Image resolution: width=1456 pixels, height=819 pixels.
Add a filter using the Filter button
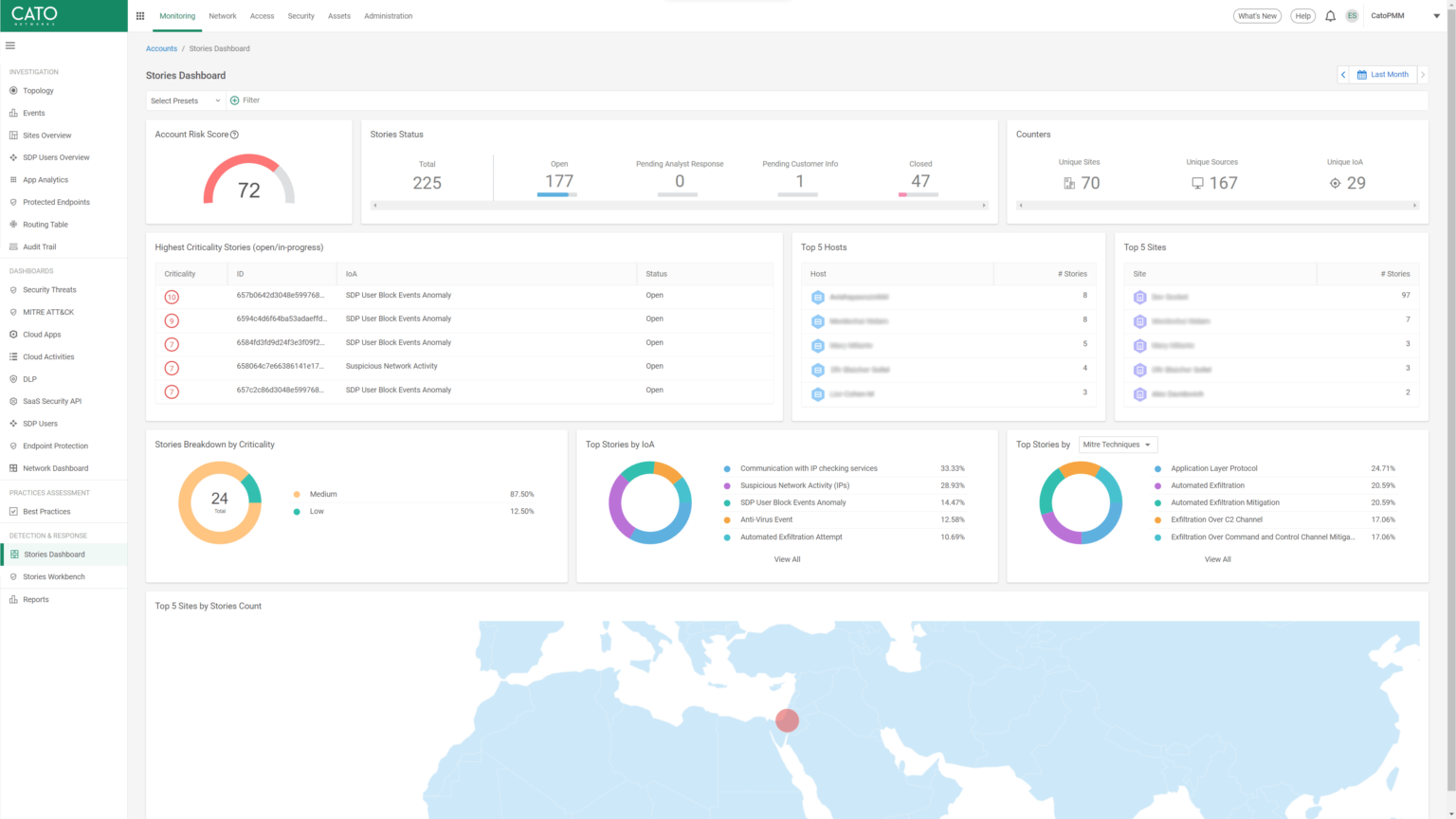point(245,100)
